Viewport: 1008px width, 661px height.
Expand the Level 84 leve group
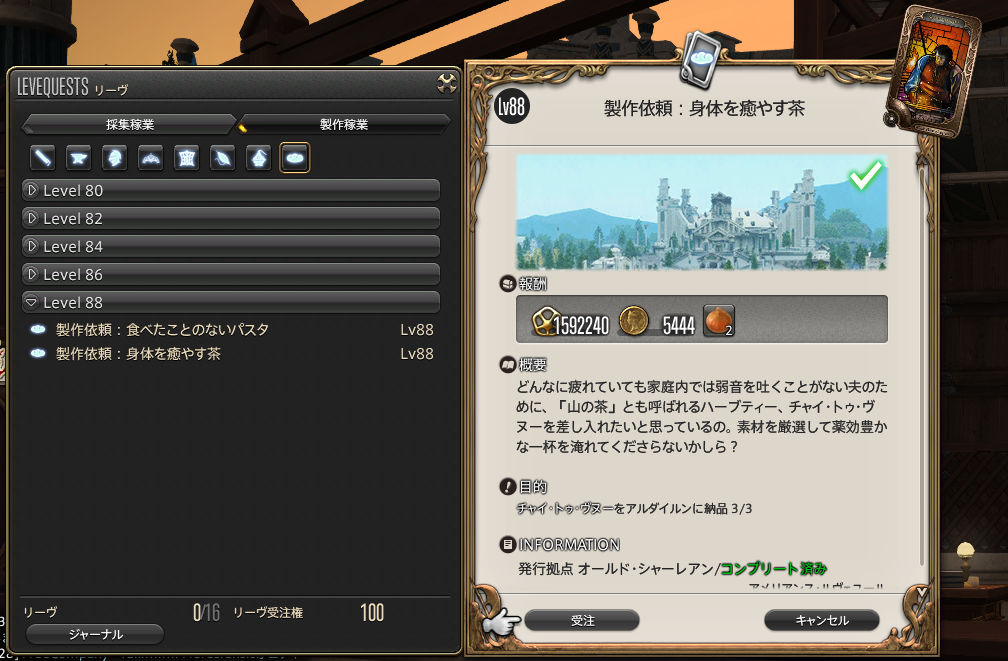click(231, 246)
